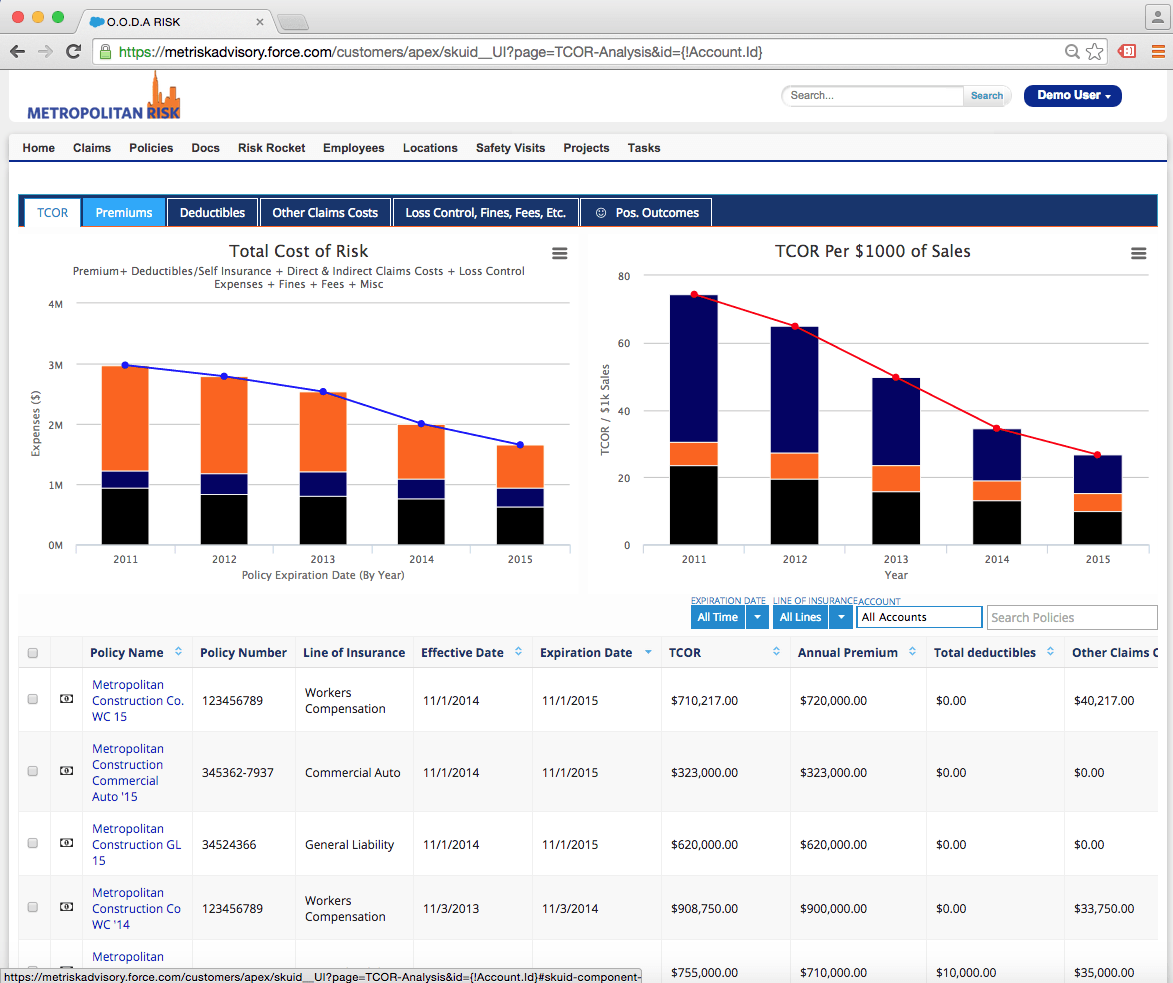Close the O.O.D.A RISK tab
Viewport: 1173px width, 983px height.
click(260, 22)
